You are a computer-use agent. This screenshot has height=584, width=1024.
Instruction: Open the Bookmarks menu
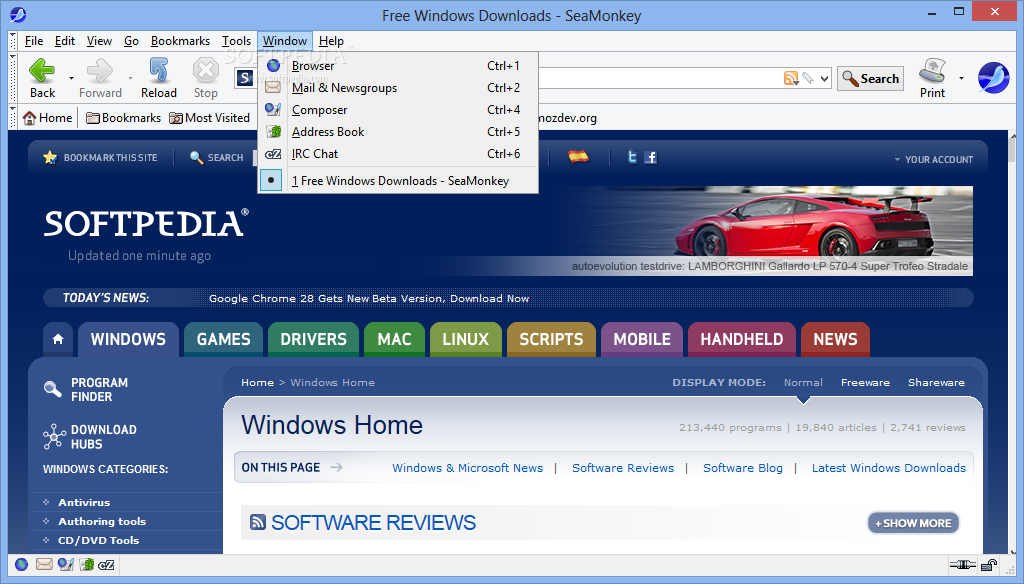click(x=180, y=41)
